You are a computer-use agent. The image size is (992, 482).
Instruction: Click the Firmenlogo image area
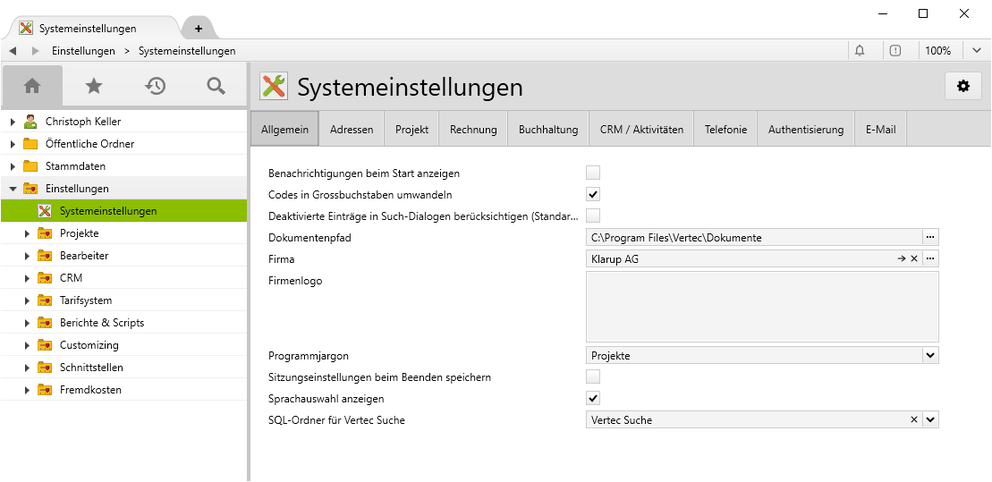[x=762, y=307]
